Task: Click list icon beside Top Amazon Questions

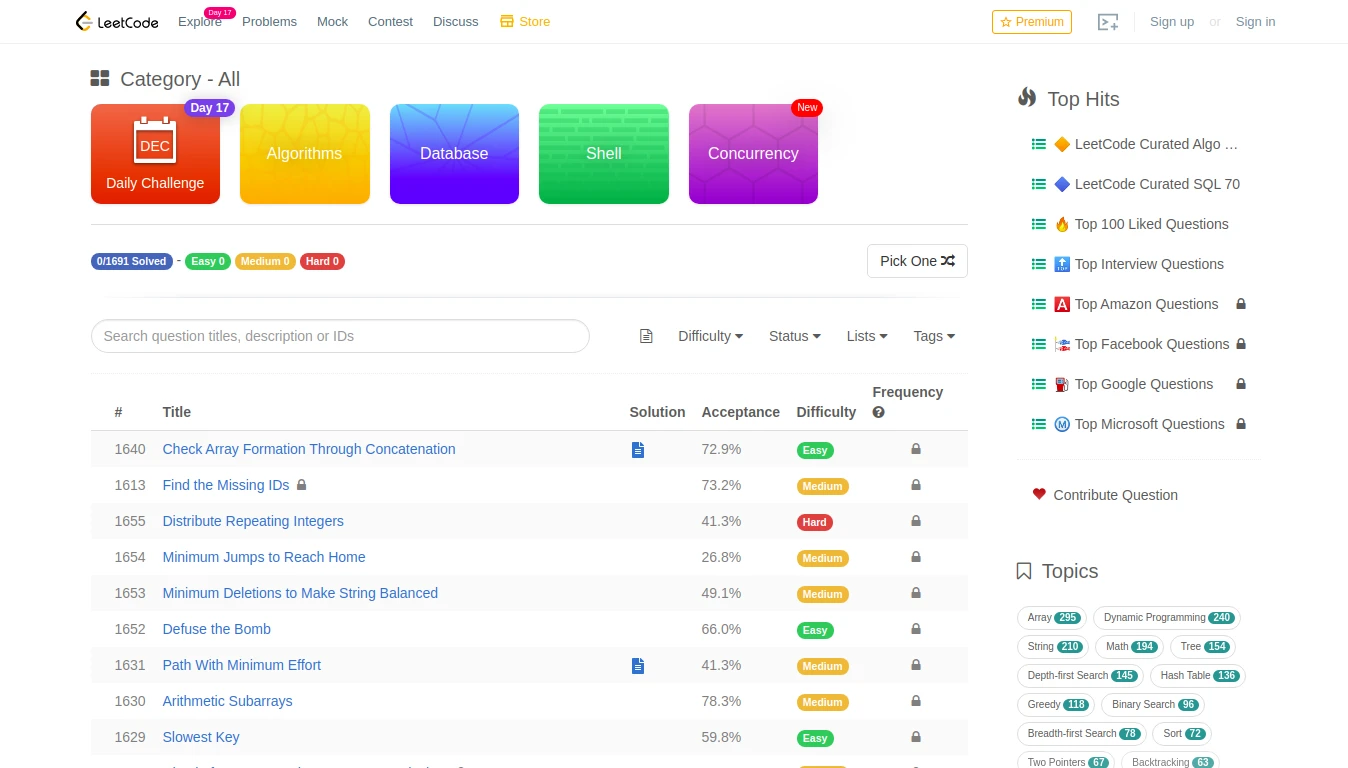Action: click(x=1039, y=304)
